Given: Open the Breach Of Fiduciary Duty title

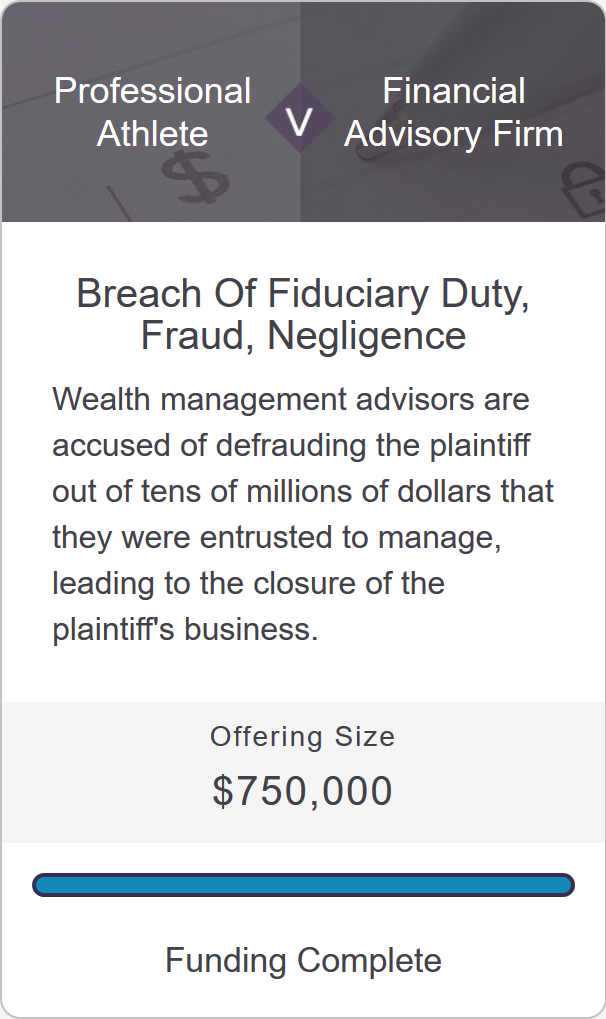Looking at the screenshot, I should coord(303,293).
